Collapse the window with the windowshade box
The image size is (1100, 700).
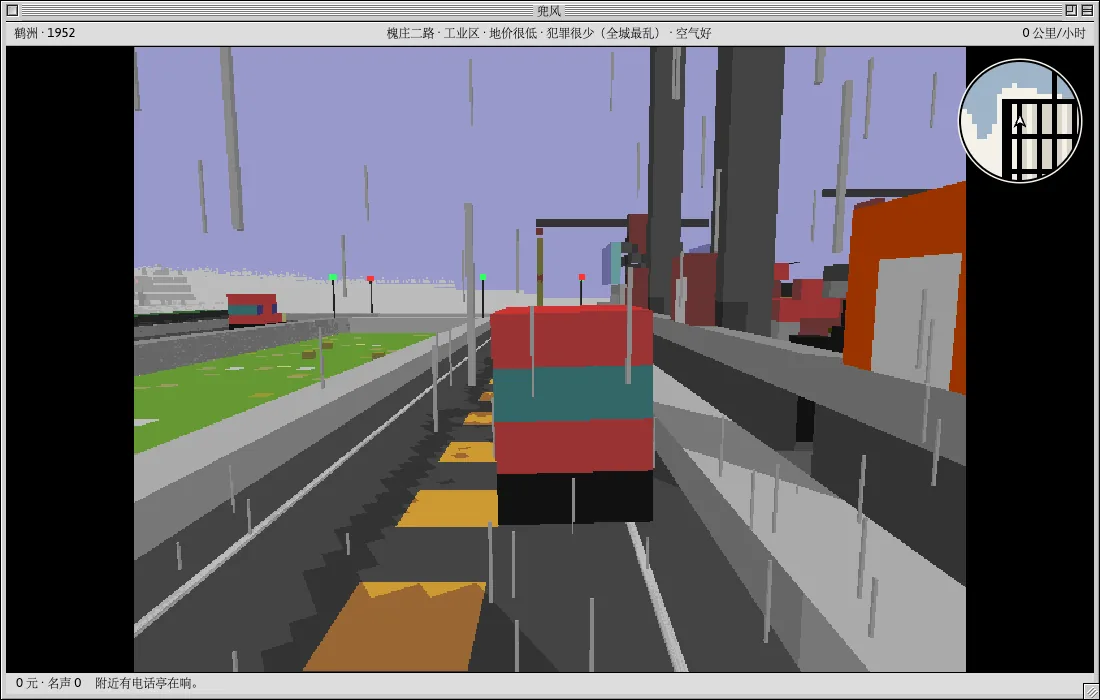[1087, 11]
